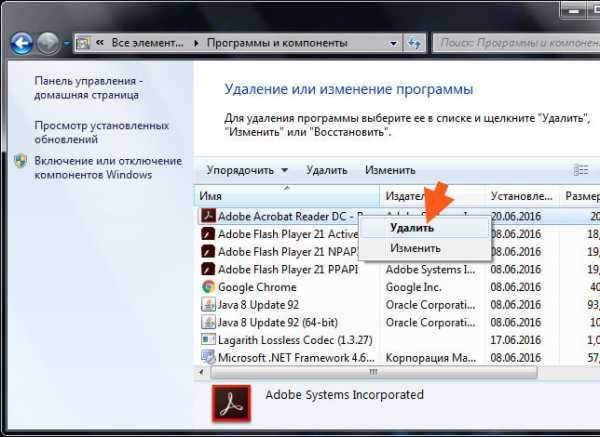Open «Просмотр установленных обновлений» link

click(x=101, y=132)
